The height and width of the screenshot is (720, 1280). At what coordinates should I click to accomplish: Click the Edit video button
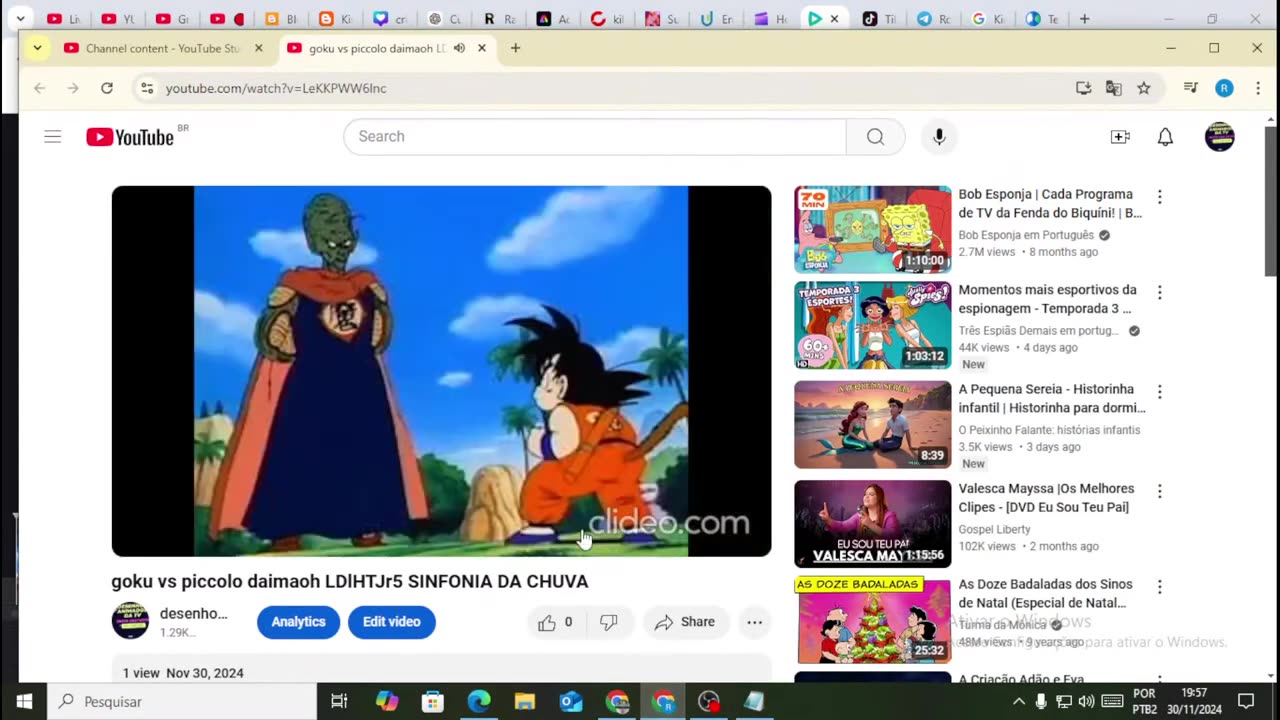tap(391, 622)
